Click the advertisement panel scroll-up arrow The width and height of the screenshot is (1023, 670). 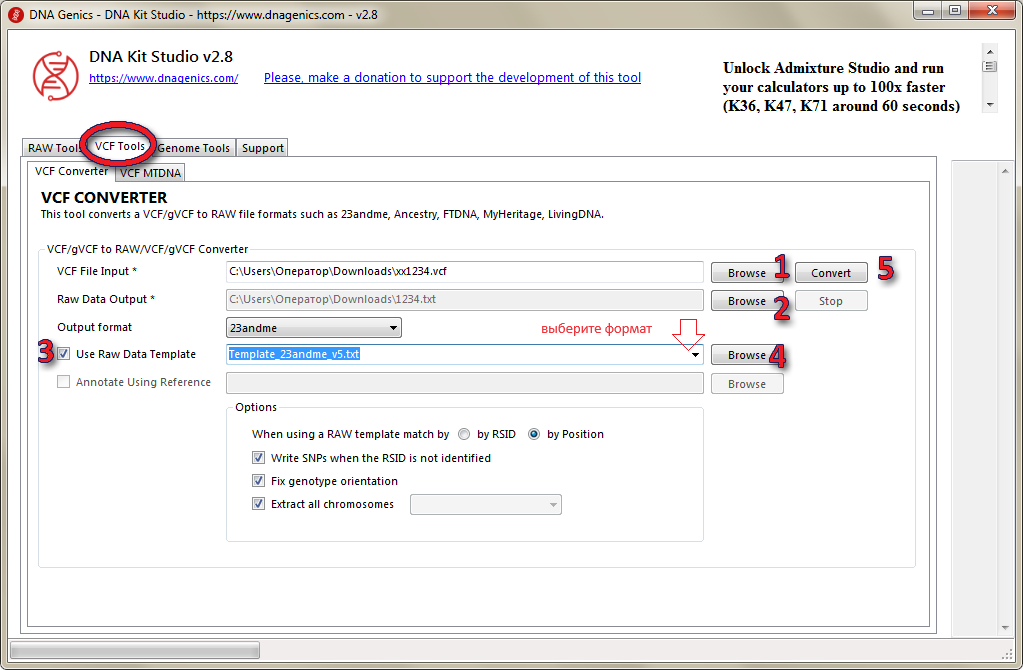(990, 52)
